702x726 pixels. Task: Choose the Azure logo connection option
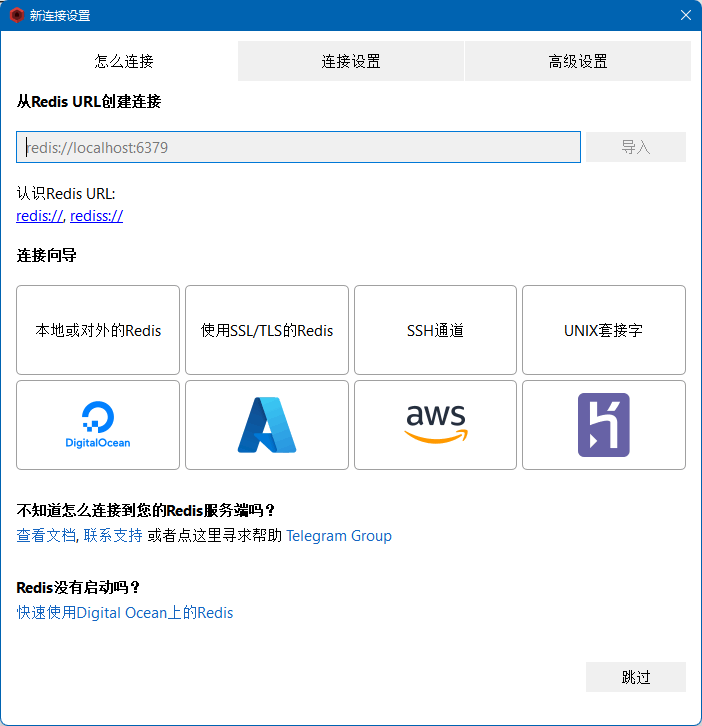tap(267, 425)
